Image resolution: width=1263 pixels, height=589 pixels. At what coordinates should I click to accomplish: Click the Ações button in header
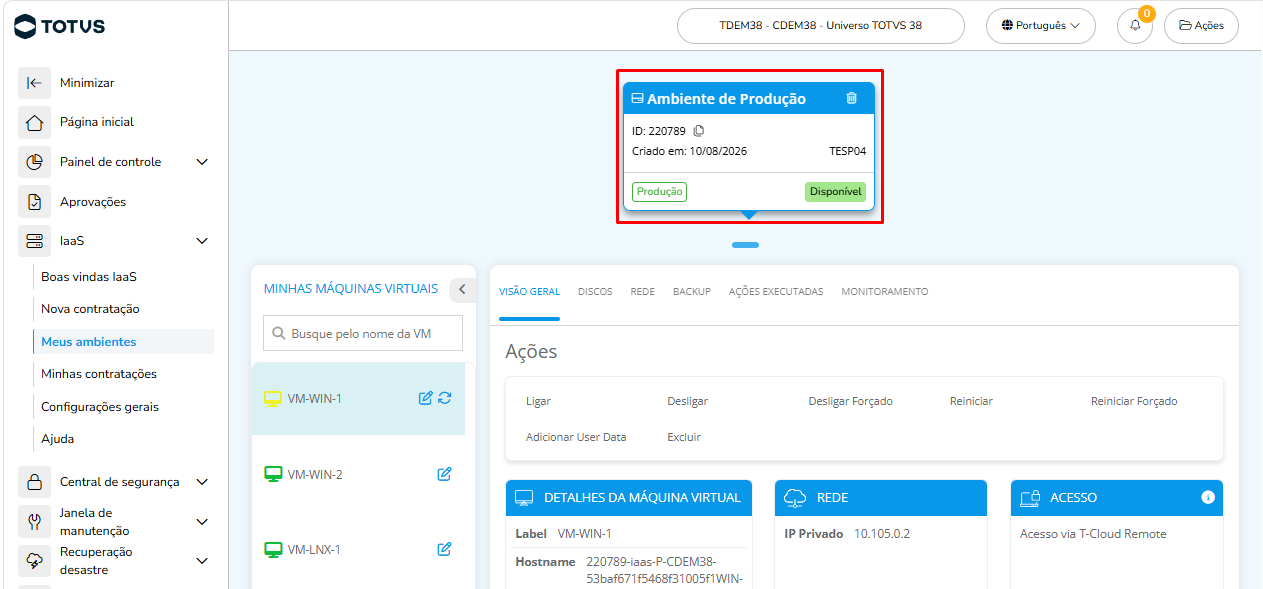(1201, 26)
